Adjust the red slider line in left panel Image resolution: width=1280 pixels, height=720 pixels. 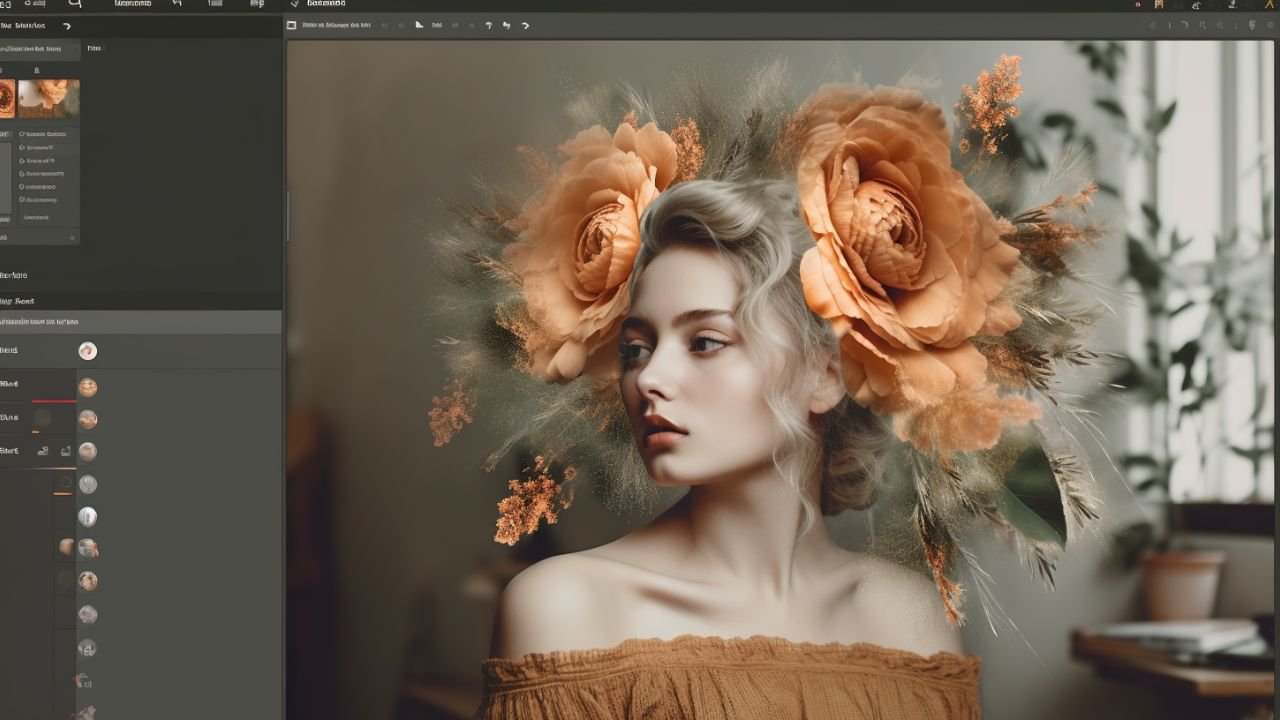[x=54, y=401]
